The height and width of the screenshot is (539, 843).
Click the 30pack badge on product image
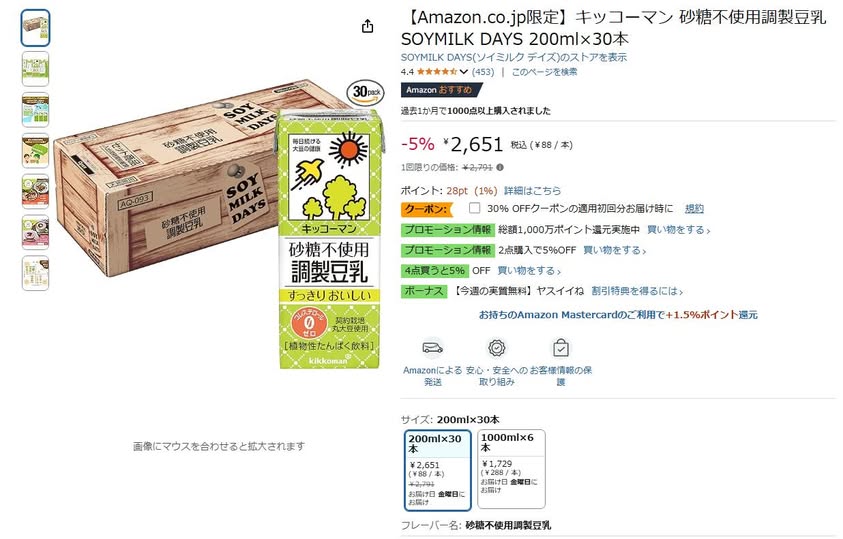(367, 92)
